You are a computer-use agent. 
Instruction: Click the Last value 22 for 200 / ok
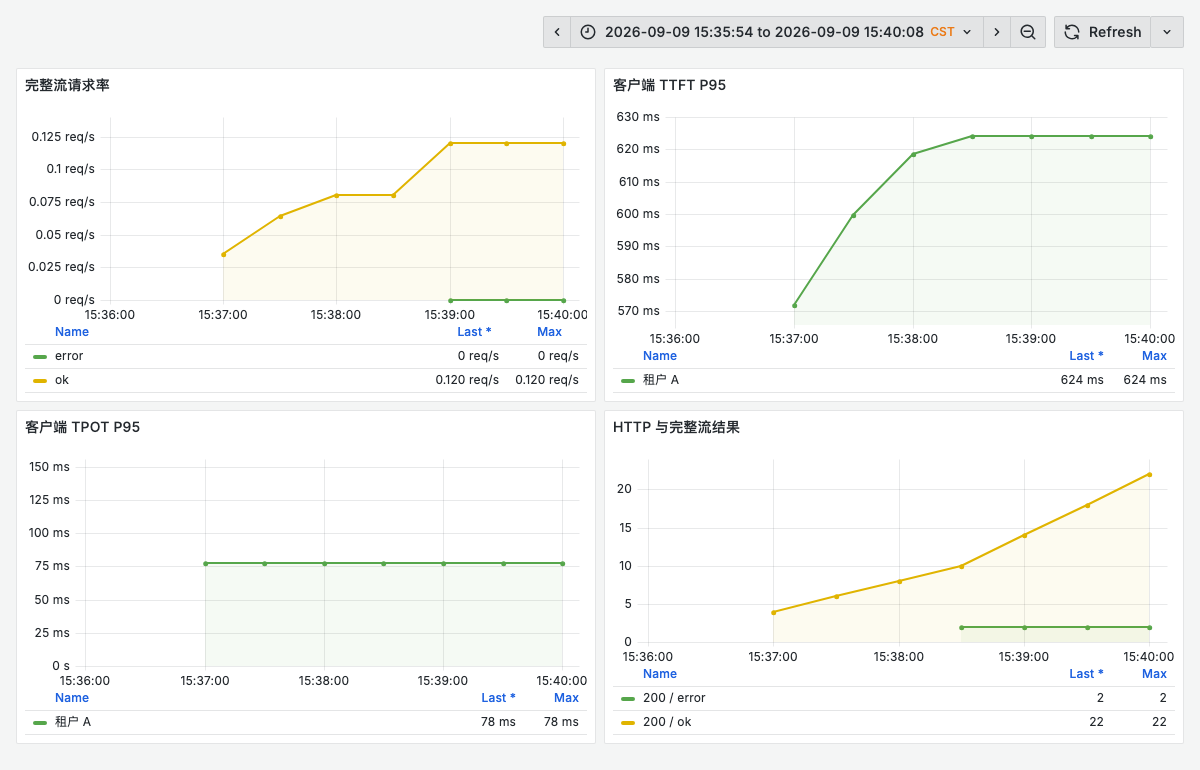point(1097,722)
